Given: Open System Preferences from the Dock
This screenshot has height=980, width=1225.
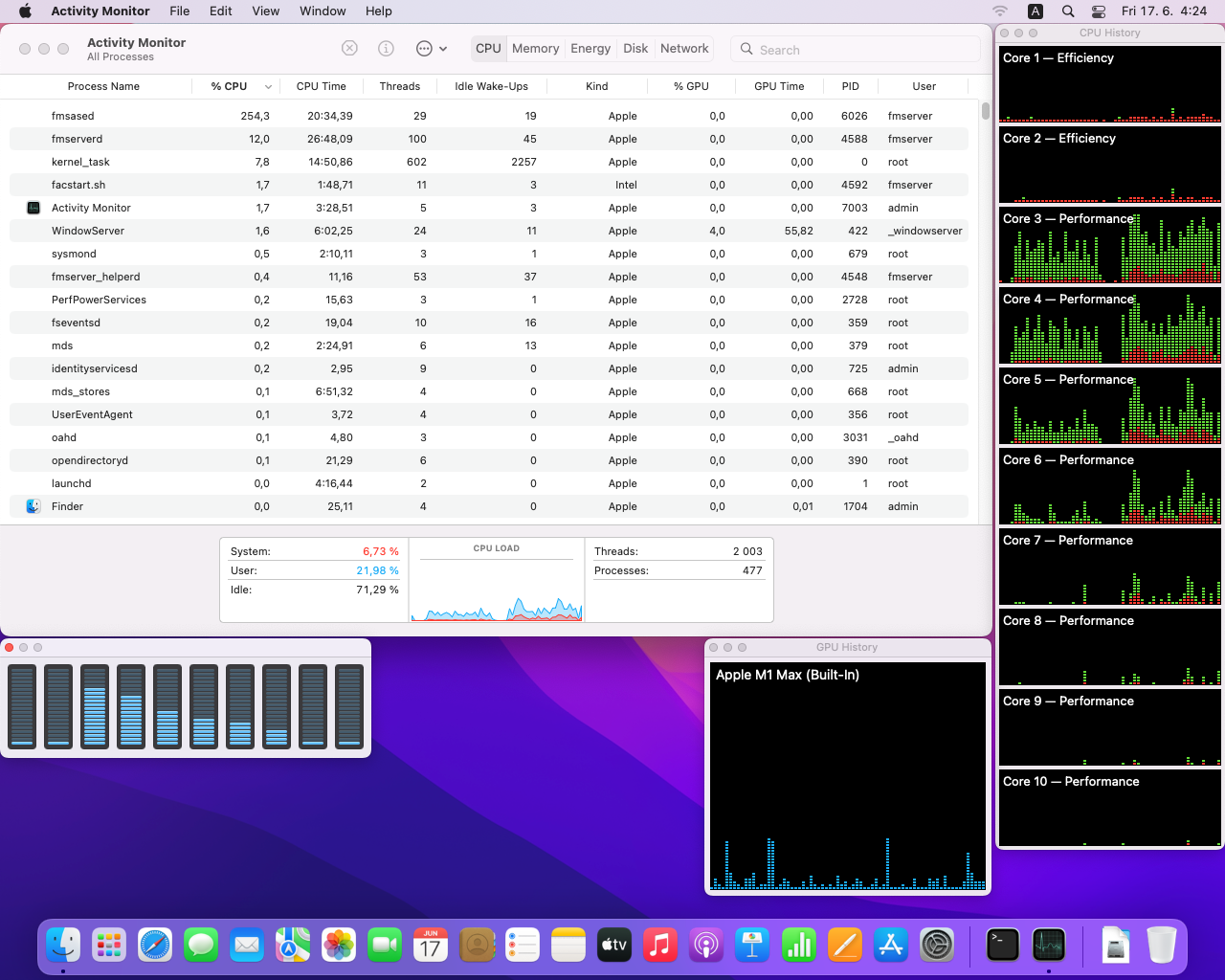Looking at the screenshot, I should click(937, 946).
